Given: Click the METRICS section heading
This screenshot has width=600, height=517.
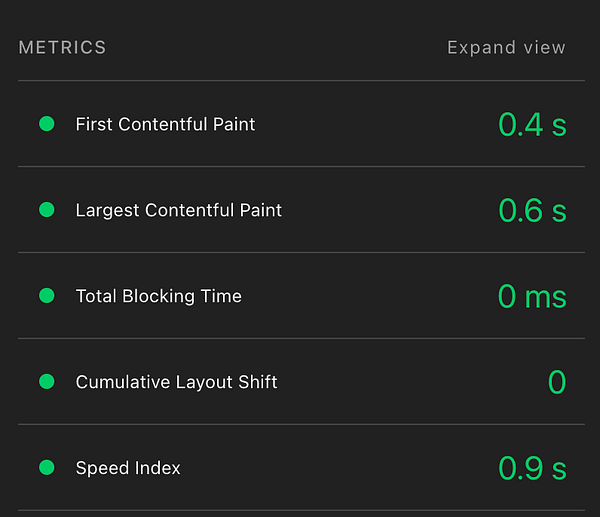Looking at the screenshot, I should pos(62,48).
